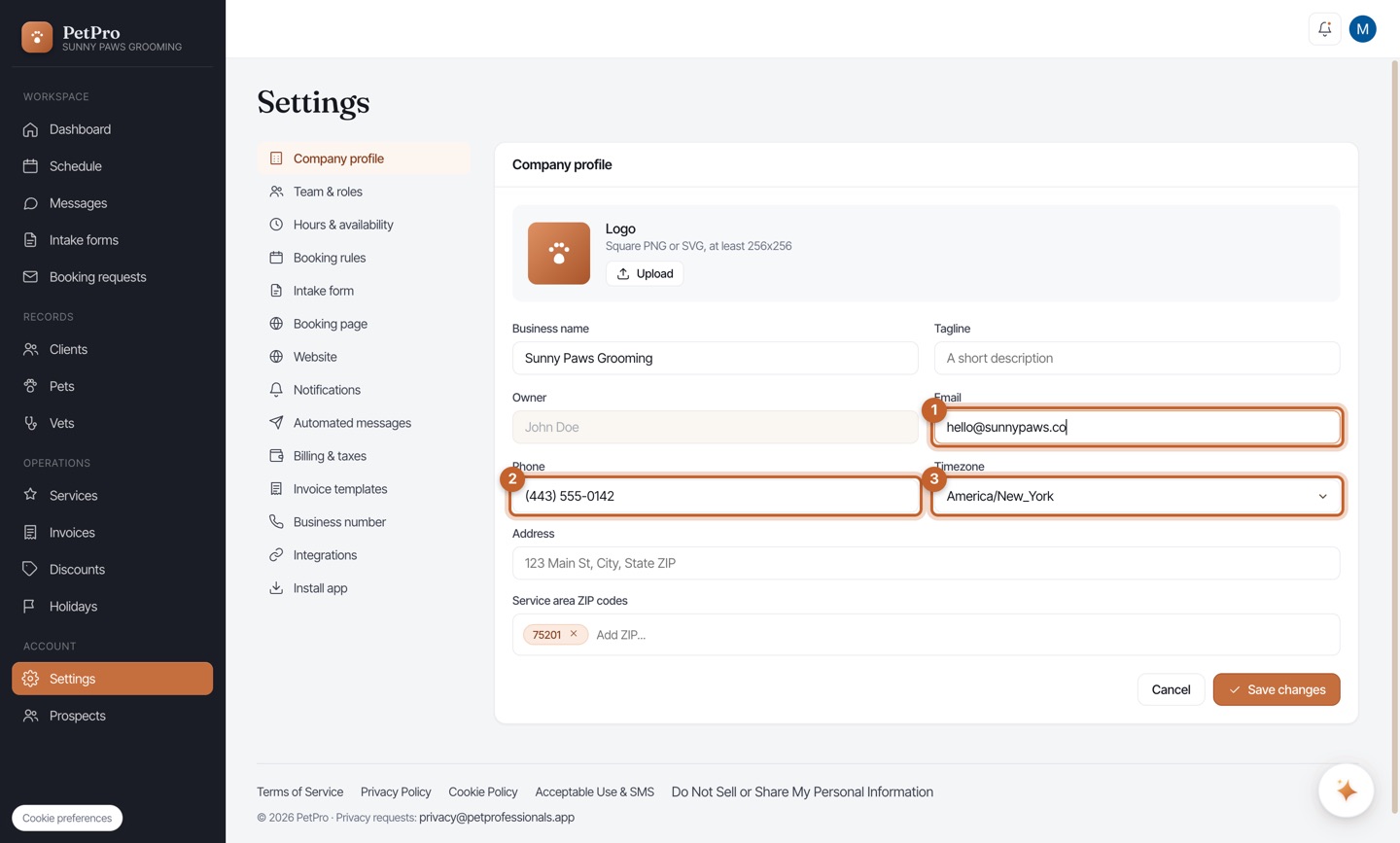Click the Cancel button
The height and width of the screenshot is (843, 1400).
[1171, 689]
